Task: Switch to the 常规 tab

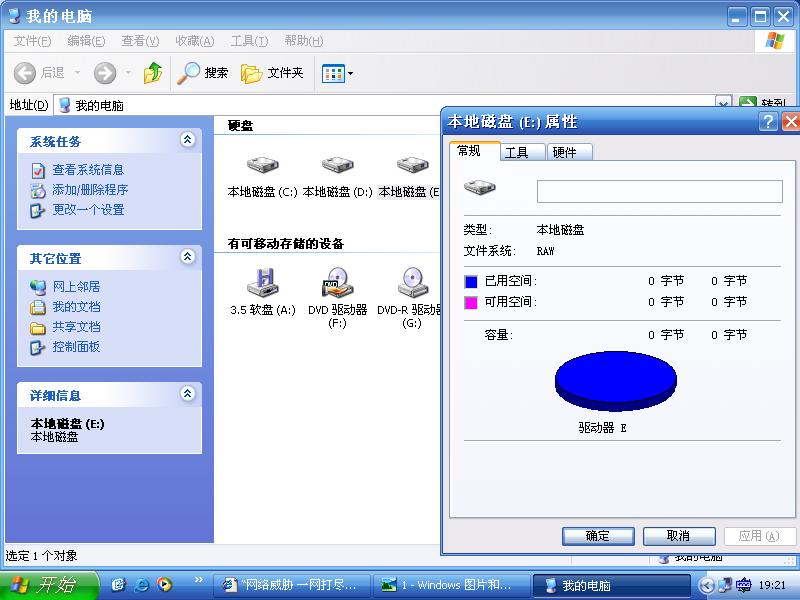Action: coord(474,151)
